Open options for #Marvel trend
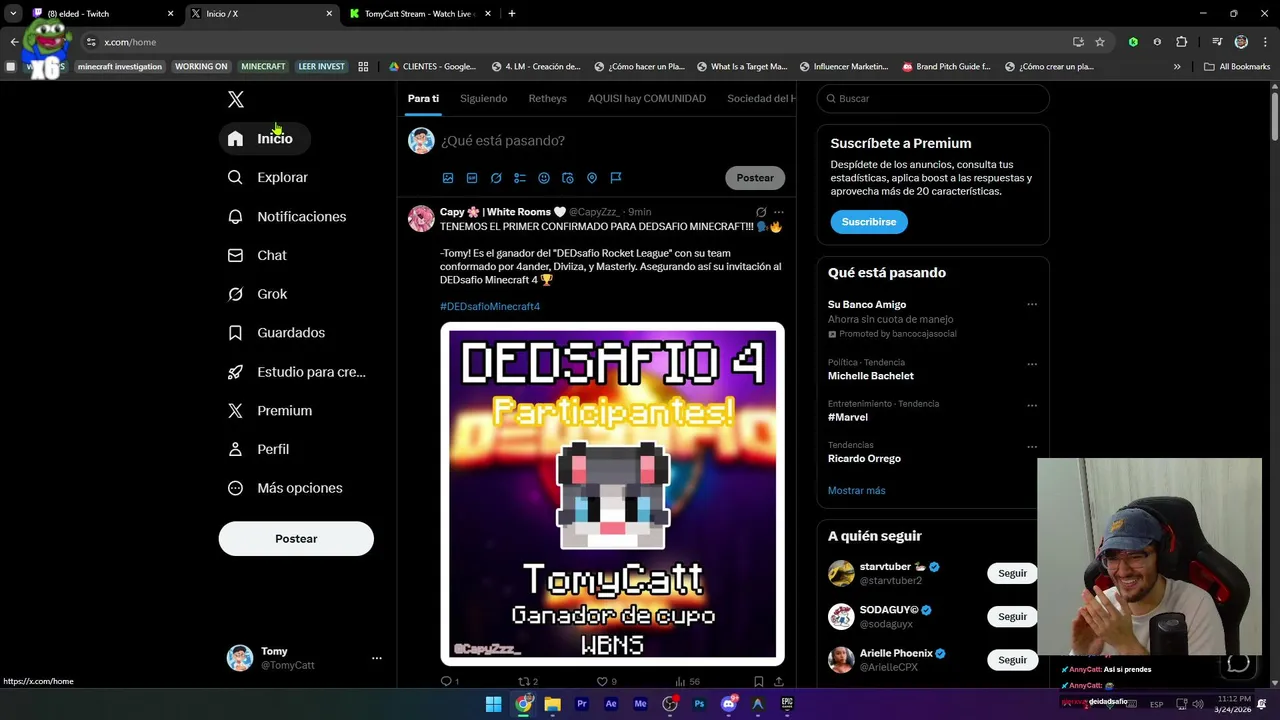 tap(1032, 405)
